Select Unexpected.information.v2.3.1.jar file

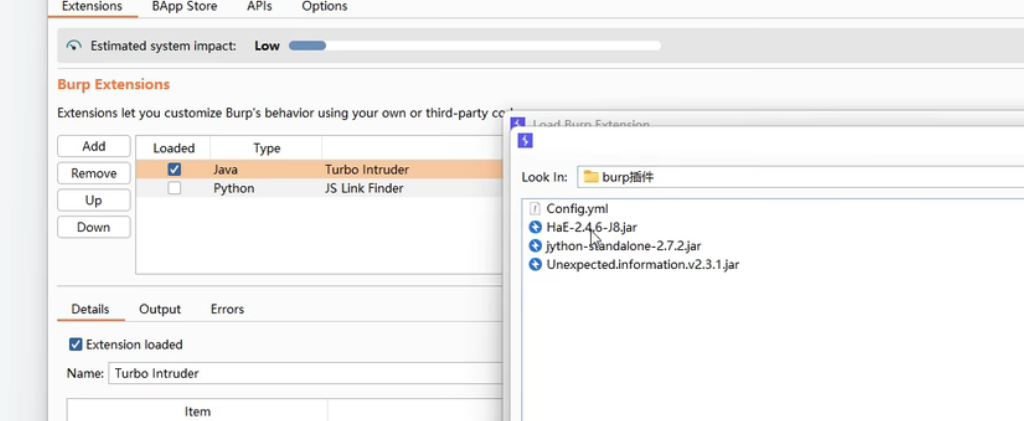point(643,264)
